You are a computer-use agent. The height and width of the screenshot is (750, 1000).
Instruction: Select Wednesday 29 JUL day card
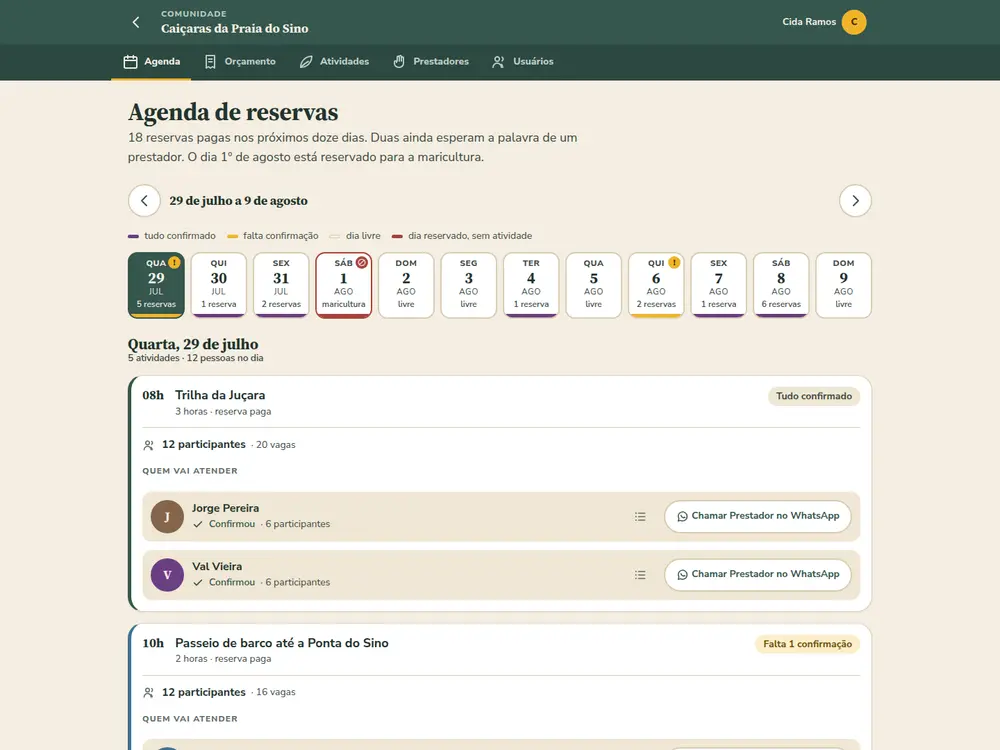coord(156,285)
